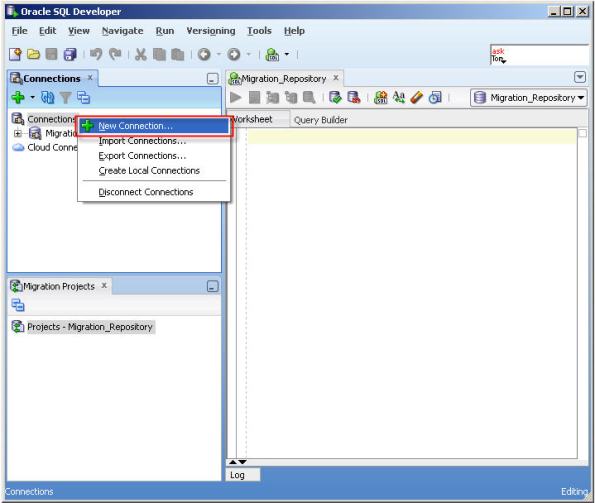Open the Help menu
Image resolution: width=595 pixels, height=503 pixels.
tap(294, 31)
